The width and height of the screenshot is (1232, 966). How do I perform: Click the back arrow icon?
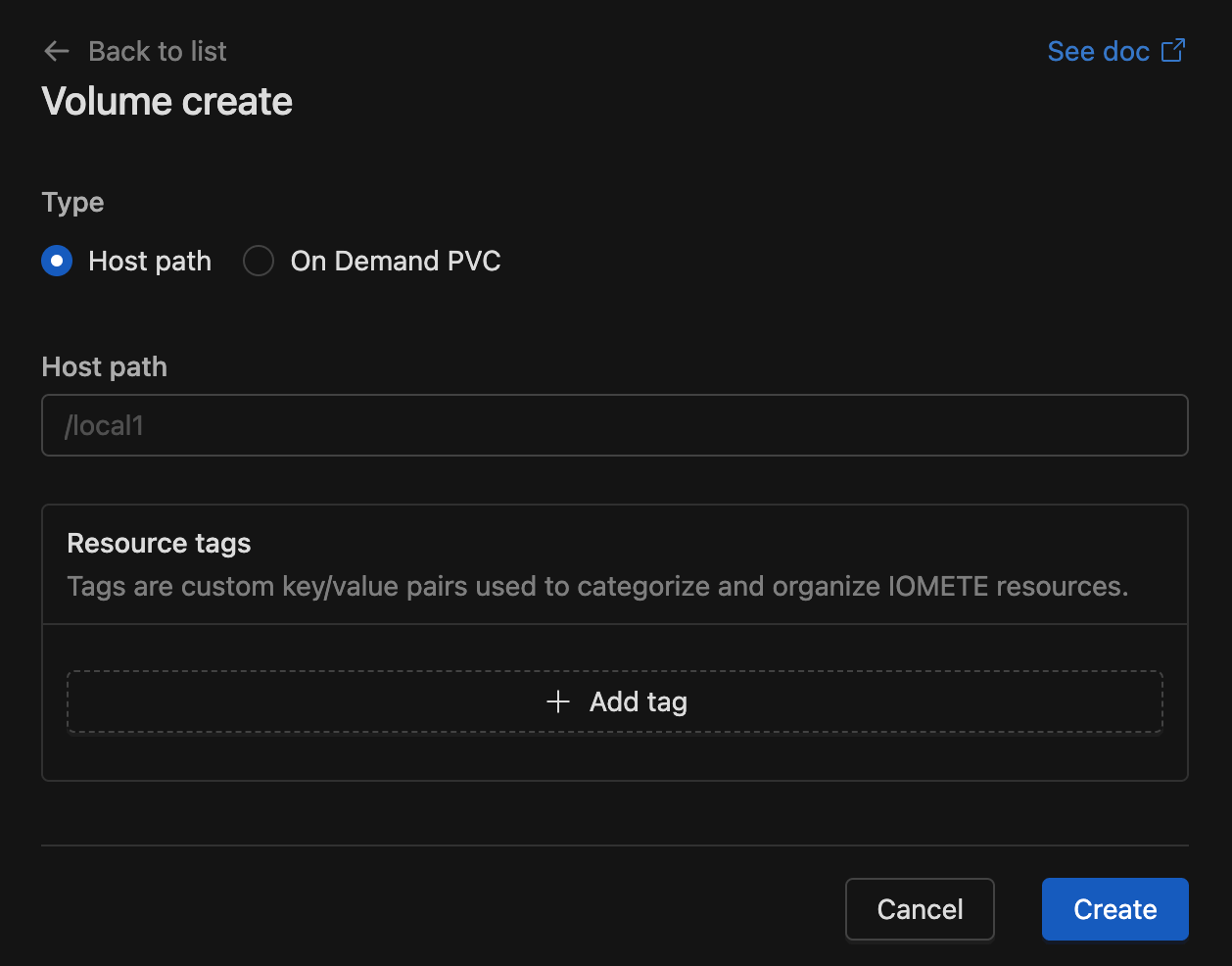(57, 51)
